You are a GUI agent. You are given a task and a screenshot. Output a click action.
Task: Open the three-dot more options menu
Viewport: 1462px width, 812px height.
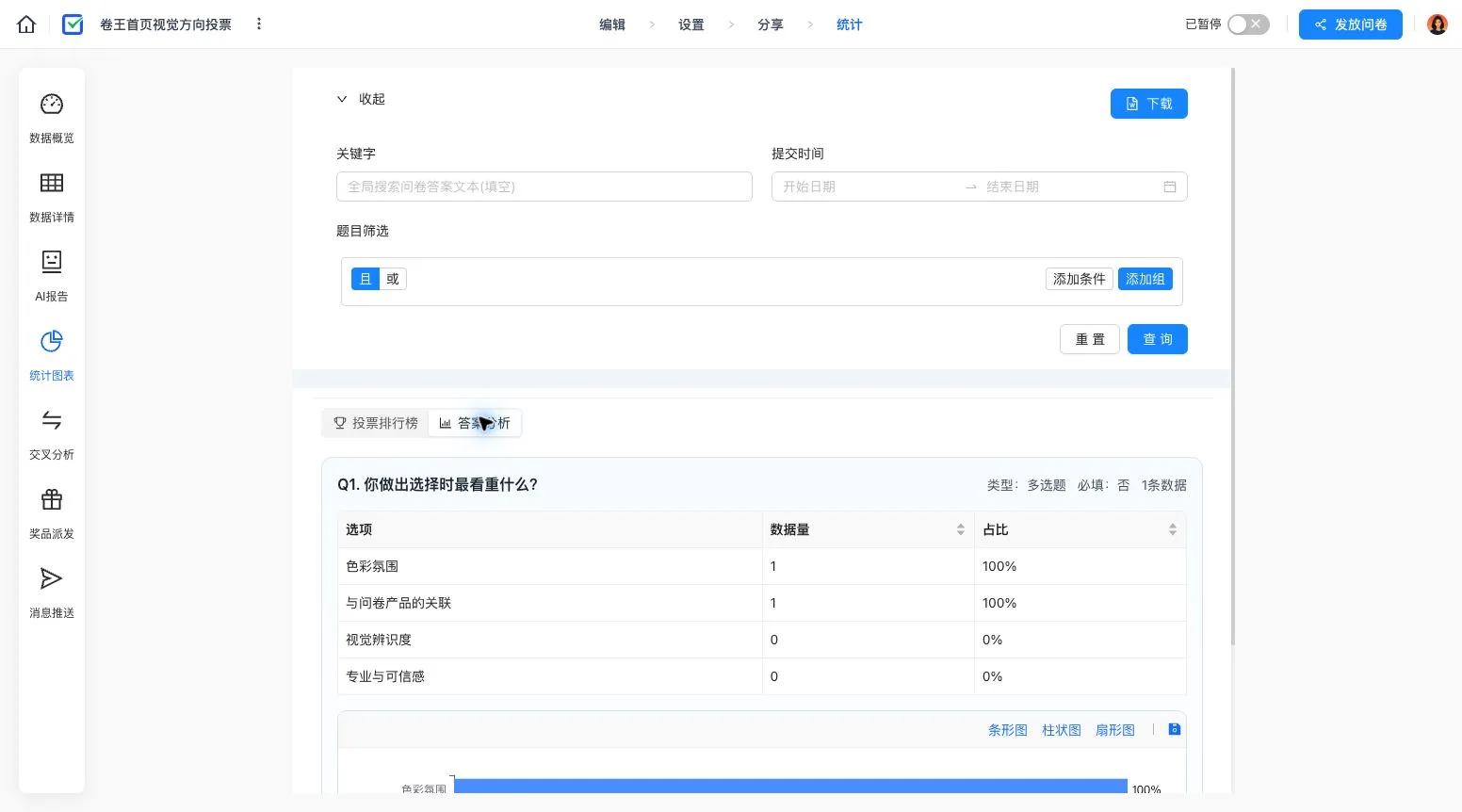[259, 24]
